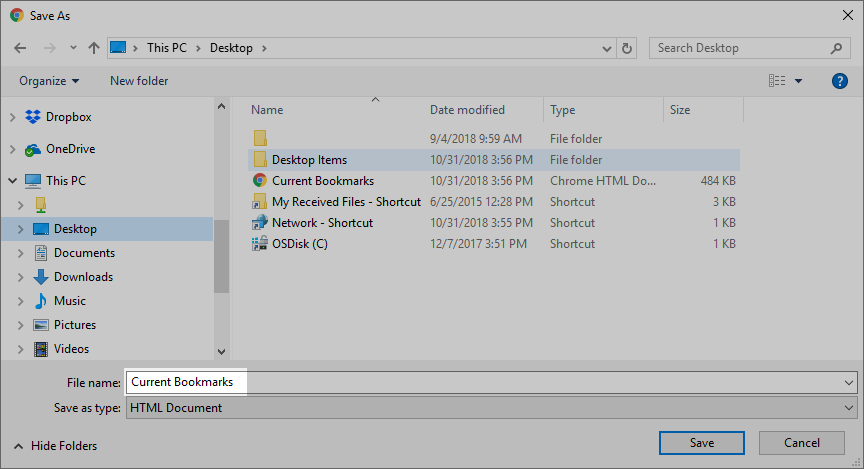Viewport: 864px width, 469px height.
Task: Sort files by the Size column header
Action: pyautogui.click(x=680, y=110)
